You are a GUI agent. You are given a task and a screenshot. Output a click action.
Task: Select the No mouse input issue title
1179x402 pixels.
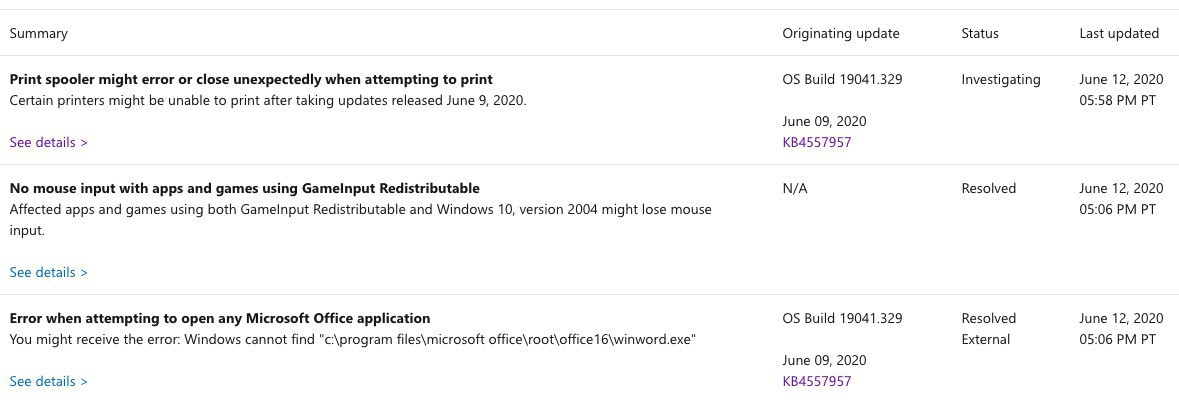[244, 188]
